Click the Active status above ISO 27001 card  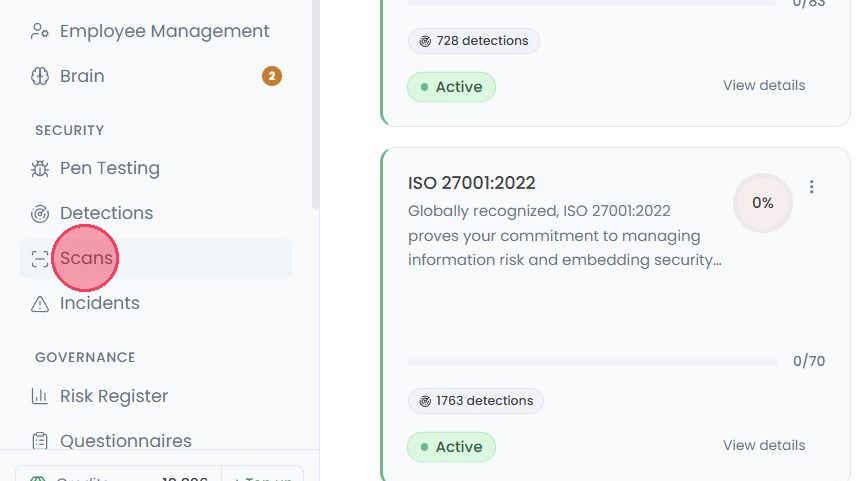(x=451, y=87)
